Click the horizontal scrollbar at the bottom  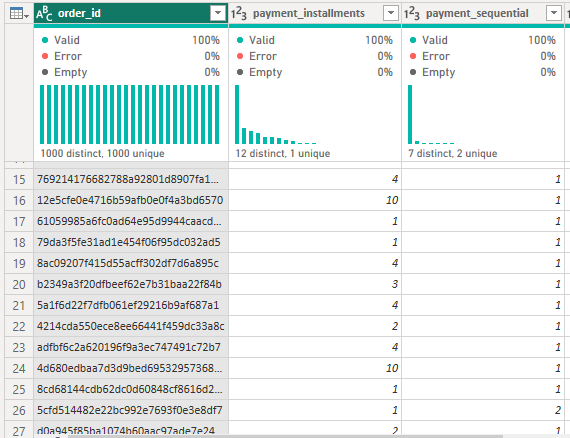[285, 436]
